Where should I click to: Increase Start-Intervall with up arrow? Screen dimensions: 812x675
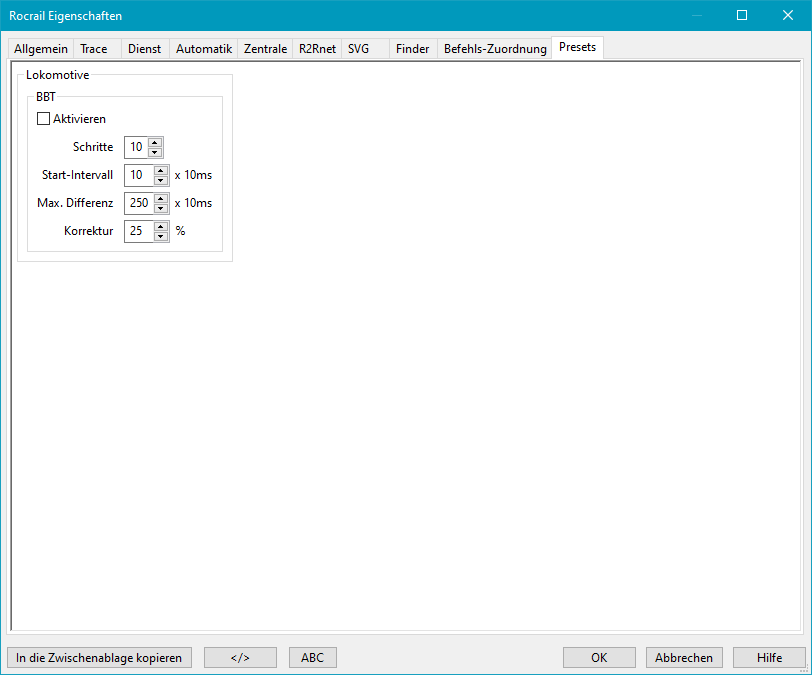click(x=161, y=170)
